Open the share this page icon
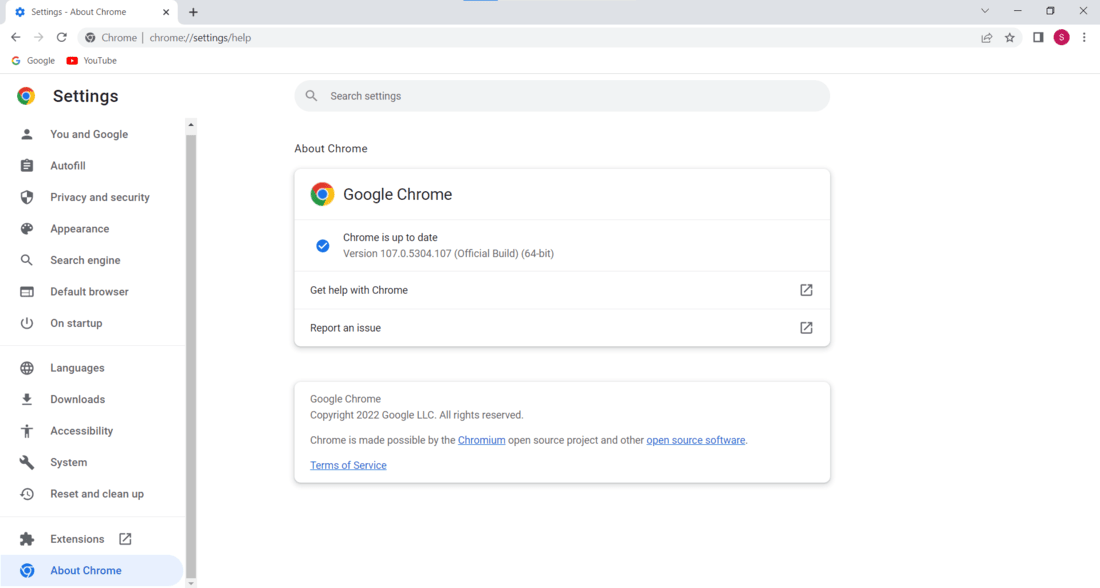Screen dimensions: 1100x588 (987, 38)
